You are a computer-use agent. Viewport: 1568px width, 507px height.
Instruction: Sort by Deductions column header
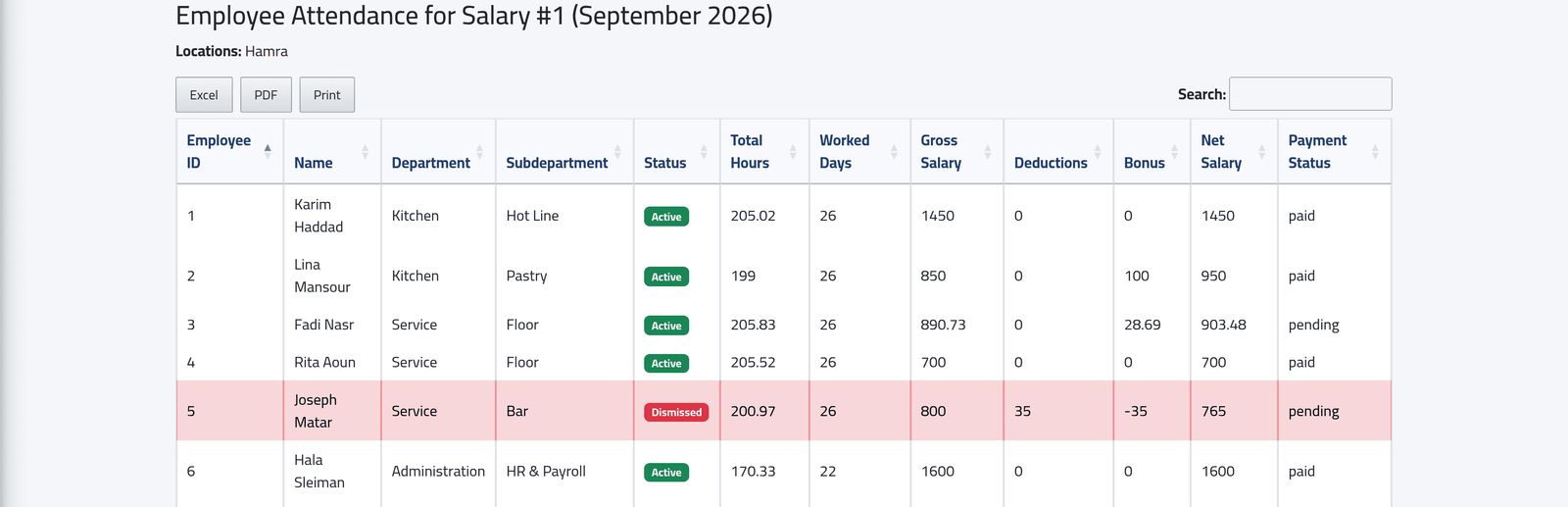tap(1058, 152)
